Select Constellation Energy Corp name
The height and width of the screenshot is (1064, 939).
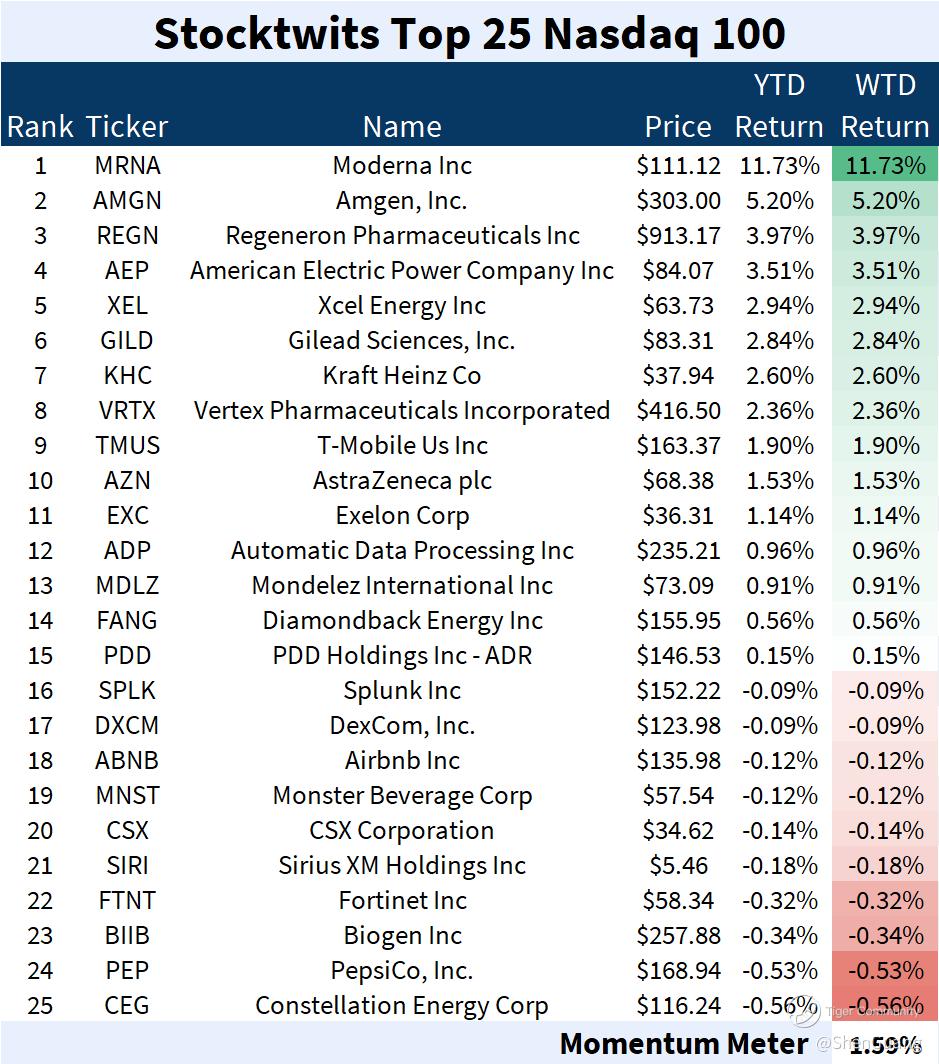[x=402, y=1006]
